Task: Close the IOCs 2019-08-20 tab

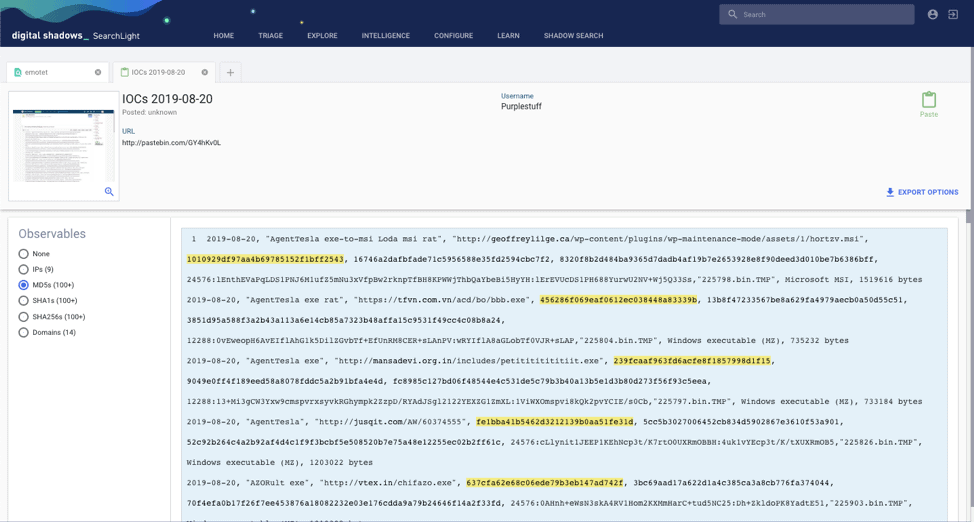Action: (x=204, y=72)
